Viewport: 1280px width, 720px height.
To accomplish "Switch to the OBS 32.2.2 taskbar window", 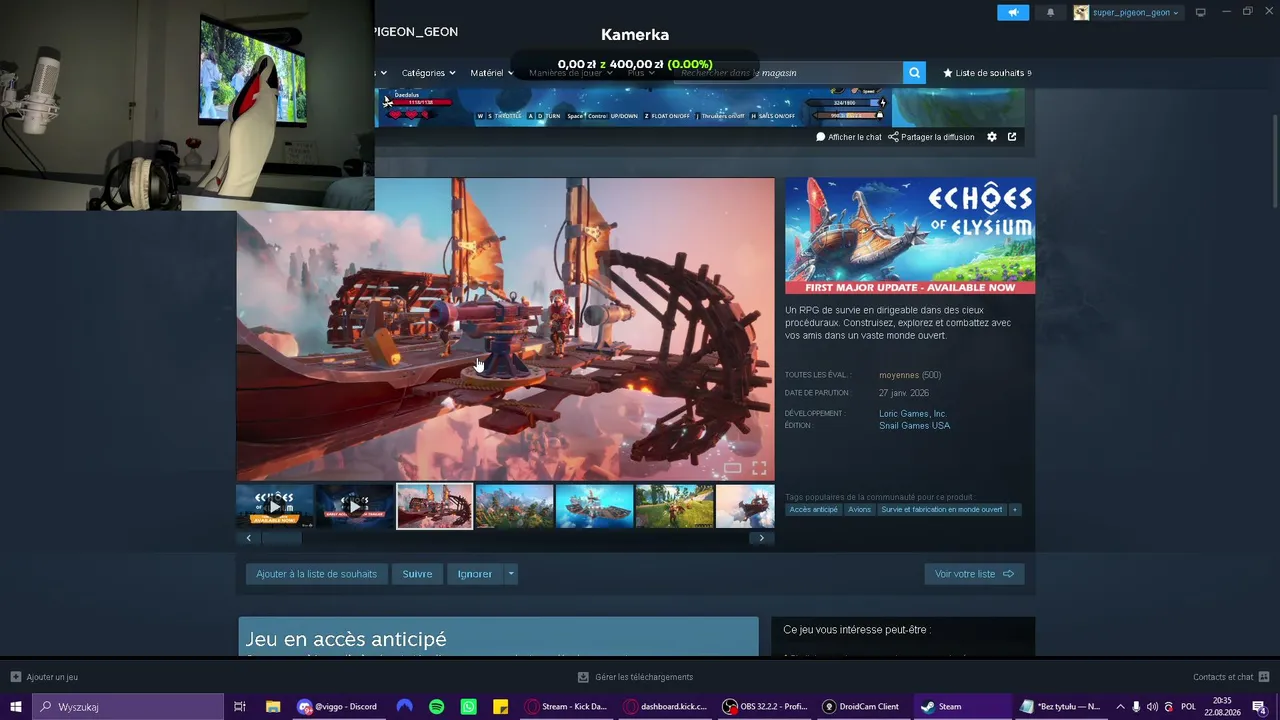I will [765, 707].
